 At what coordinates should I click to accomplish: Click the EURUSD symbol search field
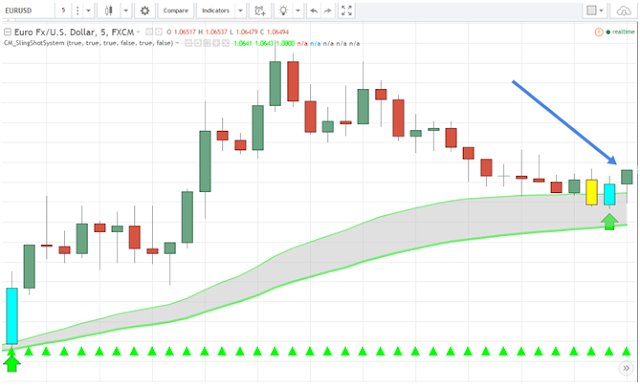click(28, 11)
